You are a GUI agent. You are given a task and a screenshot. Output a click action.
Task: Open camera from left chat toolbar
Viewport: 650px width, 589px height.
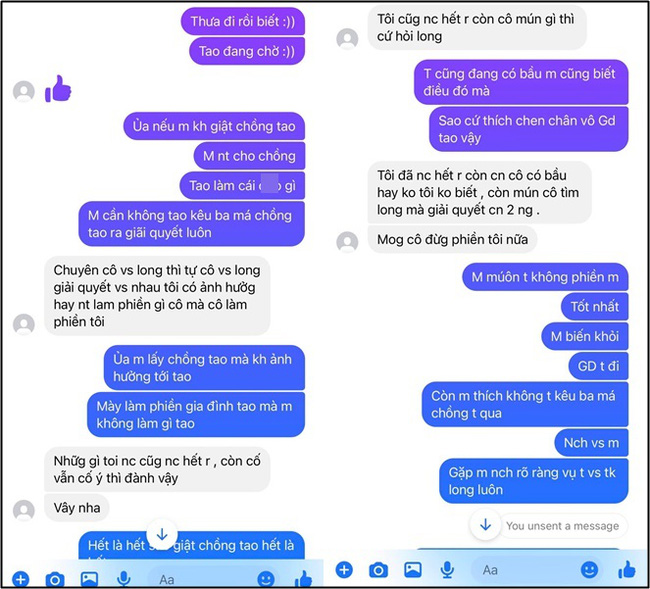click(x=55, y=579)
